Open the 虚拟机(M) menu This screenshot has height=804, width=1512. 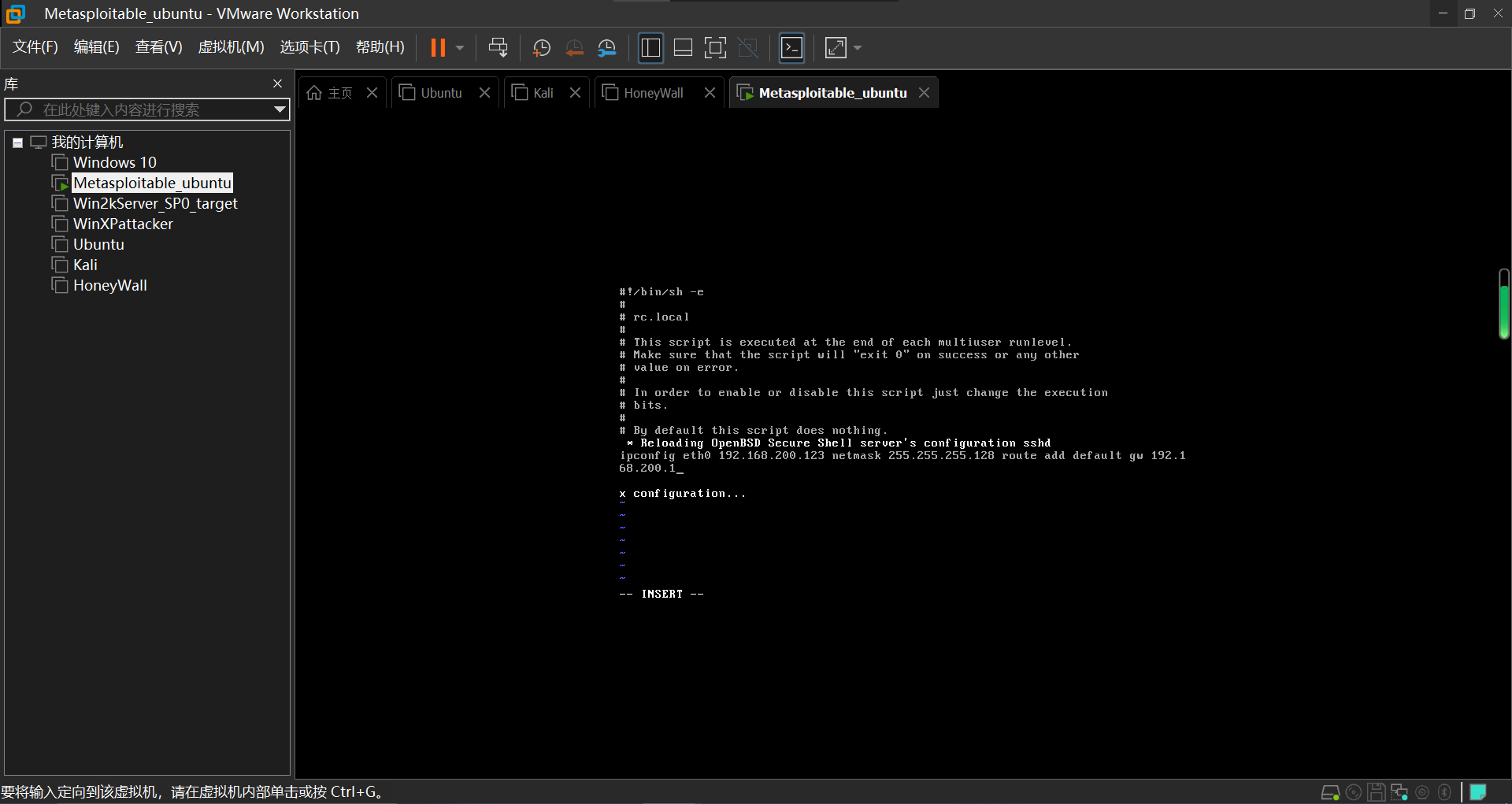coord(231,47)
